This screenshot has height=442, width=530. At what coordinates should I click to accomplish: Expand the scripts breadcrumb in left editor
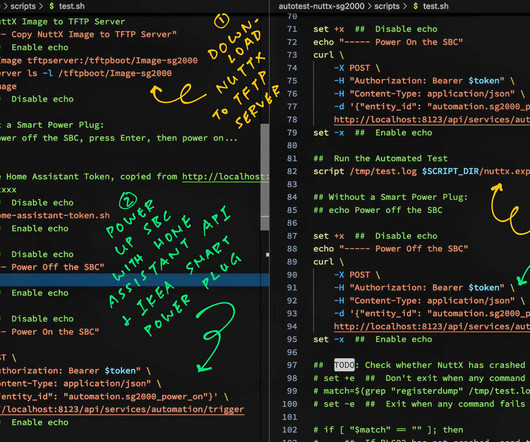[23, 6]
